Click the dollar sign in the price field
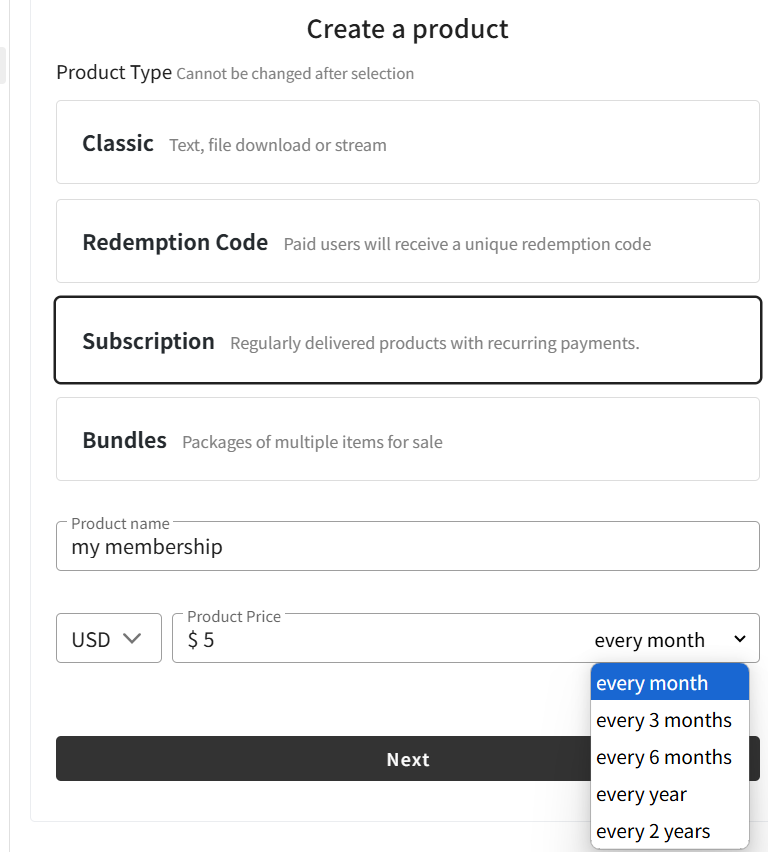This screenshot has height=852, width=768. click(192, 640)
